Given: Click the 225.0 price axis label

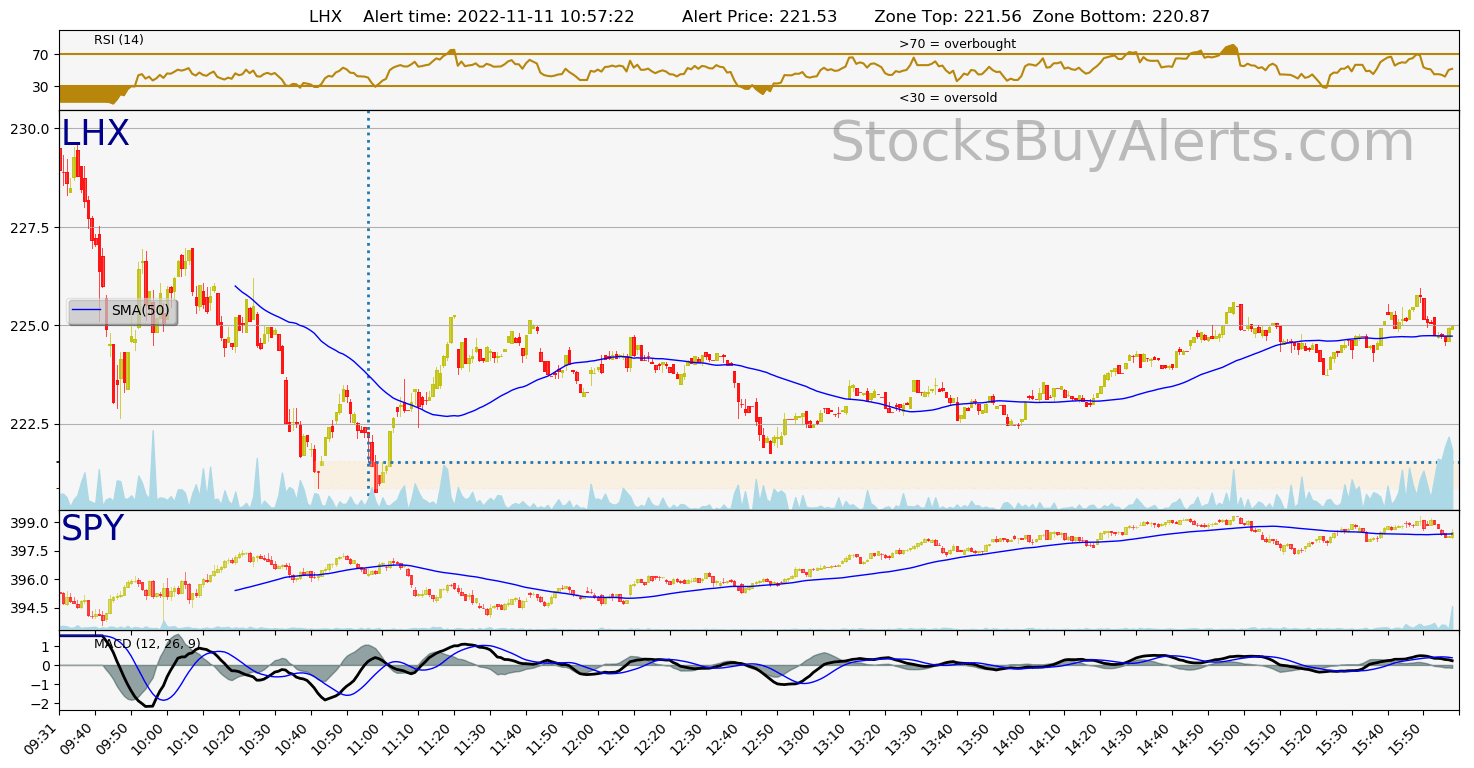Looking at the screenshot, I should [32, 326].
